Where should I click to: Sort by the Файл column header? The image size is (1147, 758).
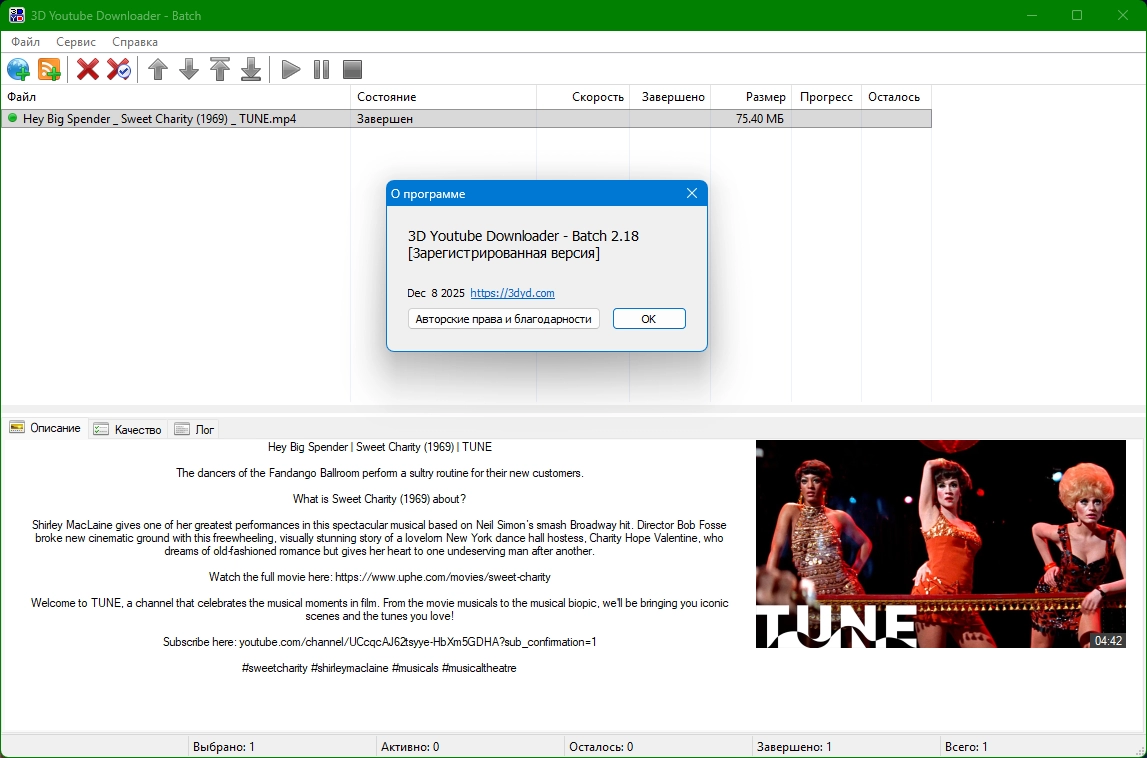[x=176, y=97]
